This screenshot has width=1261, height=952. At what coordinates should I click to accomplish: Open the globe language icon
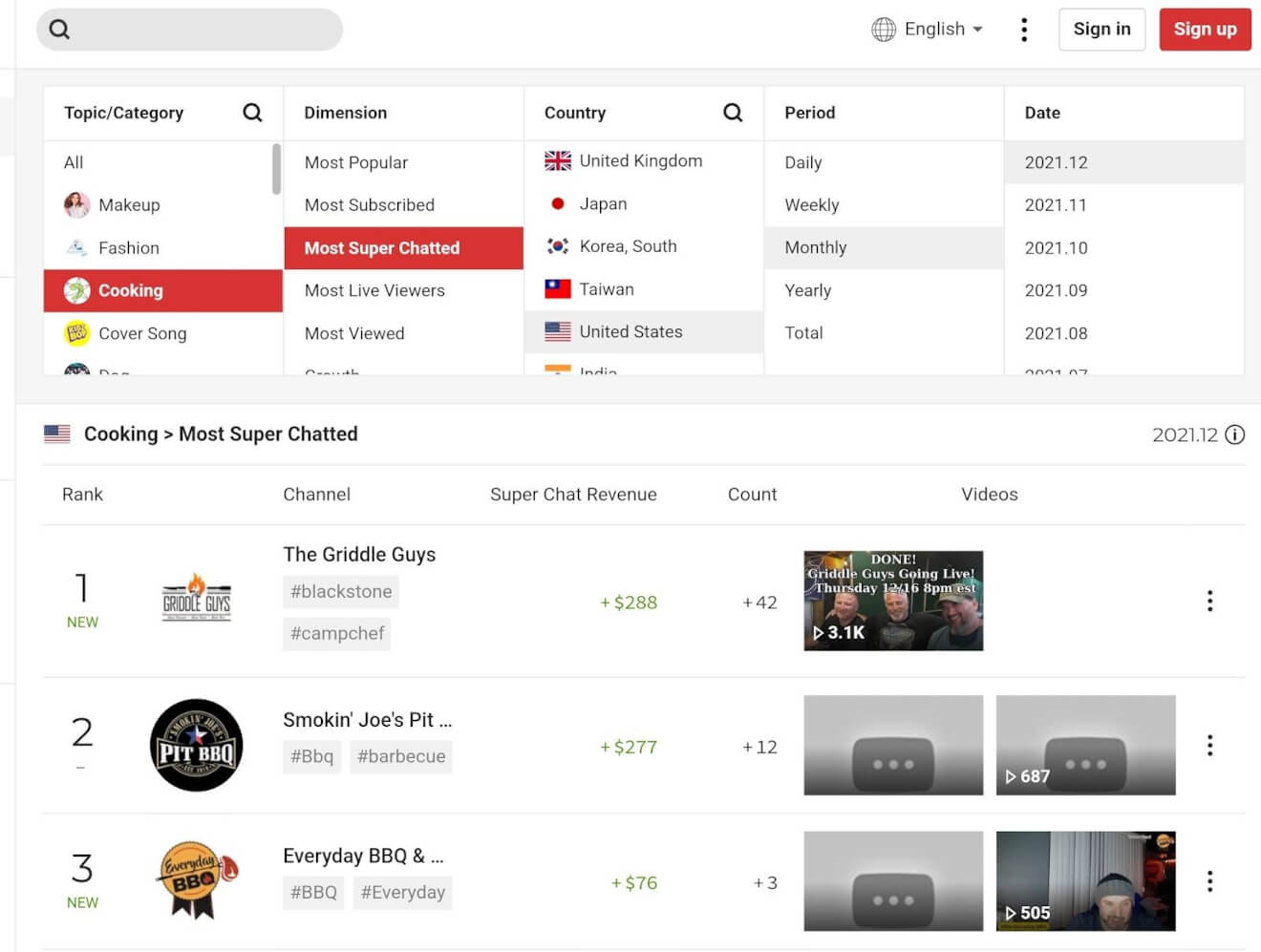(884, 30)
